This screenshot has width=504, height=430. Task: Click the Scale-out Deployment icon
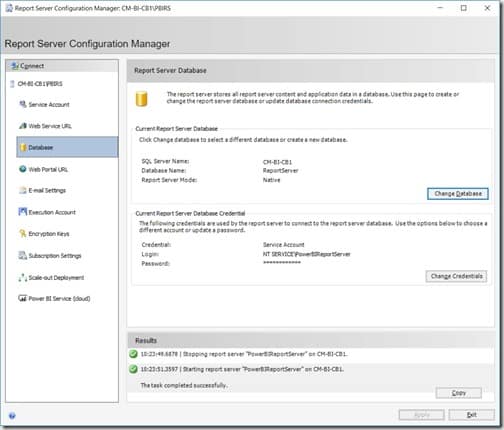pyautogui.click(x=22, y=277)
